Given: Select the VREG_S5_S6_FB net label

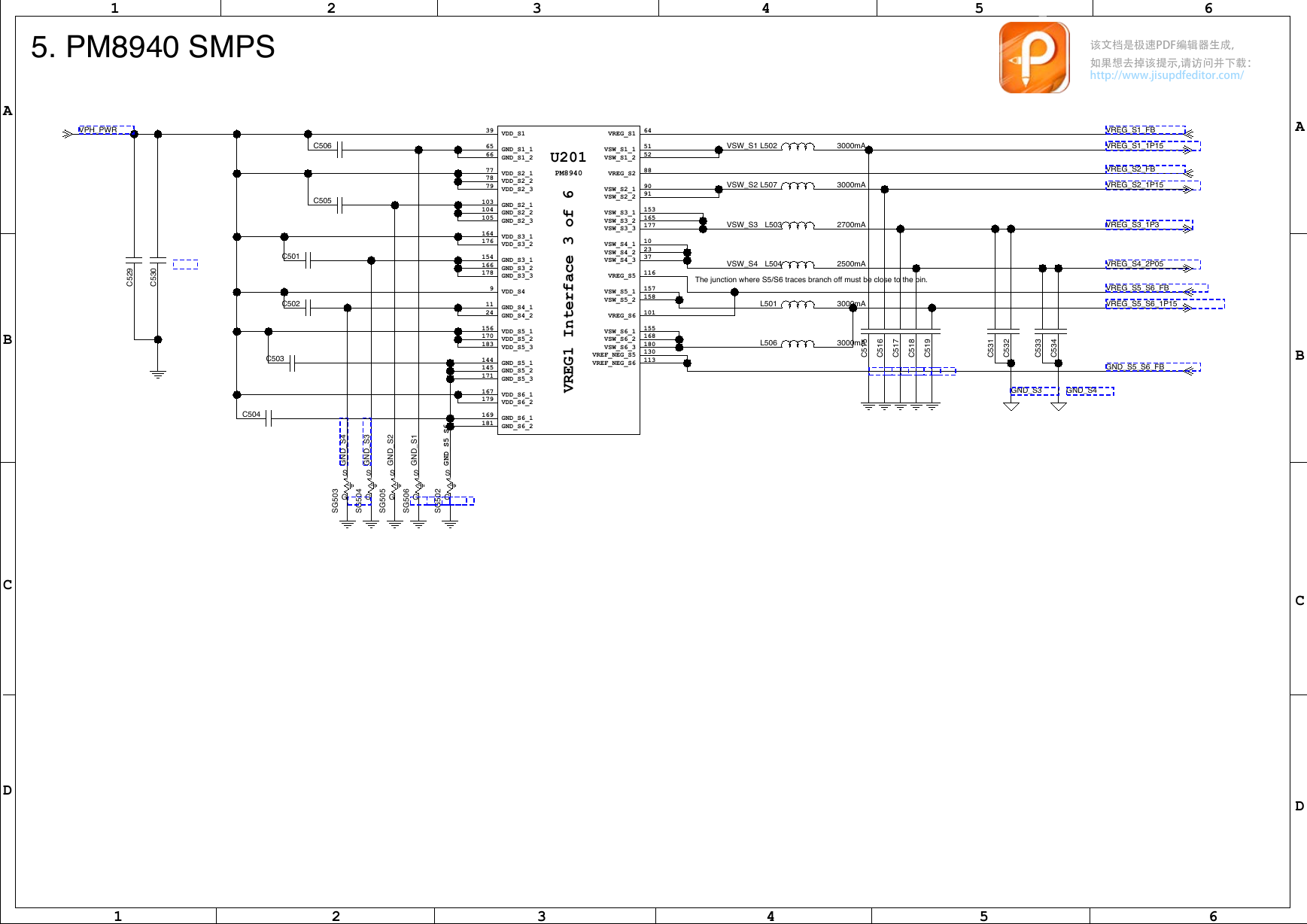Looking at the screenshot, I should (x=1138, y=288).
